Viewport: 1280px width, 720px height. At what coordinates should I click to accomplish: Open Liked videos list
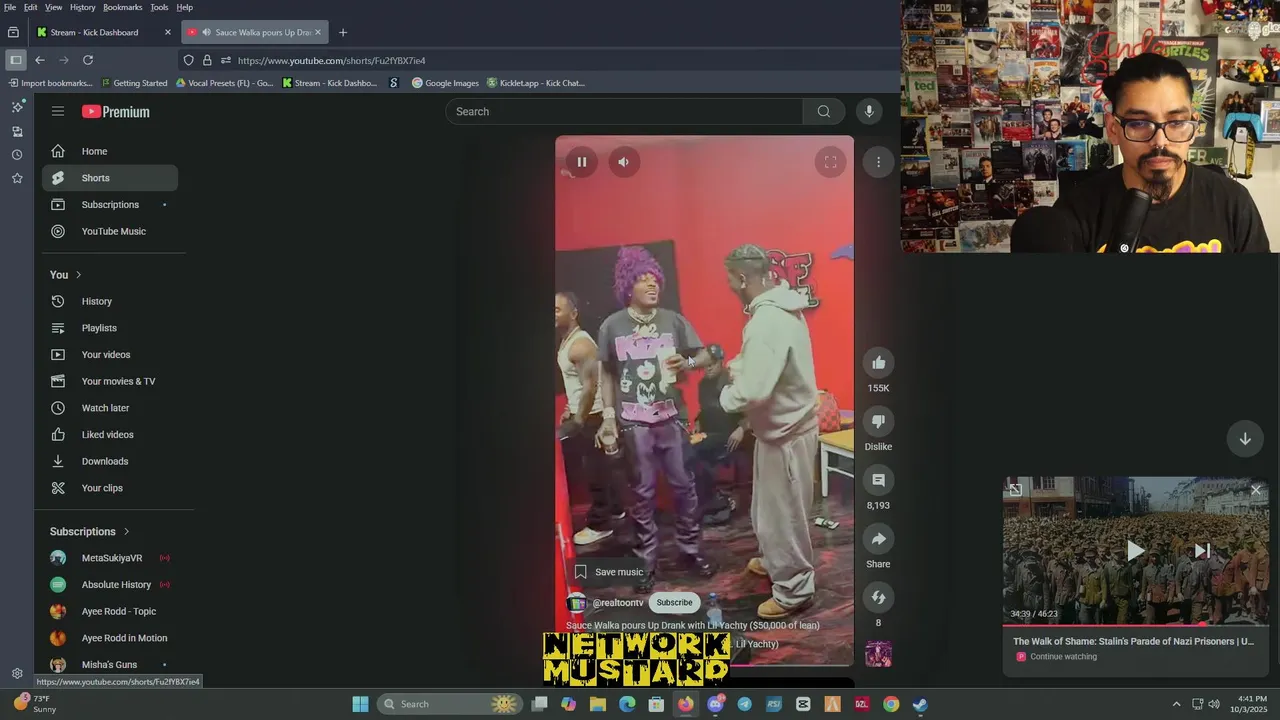pyautogui.click(x=110, y=435)
